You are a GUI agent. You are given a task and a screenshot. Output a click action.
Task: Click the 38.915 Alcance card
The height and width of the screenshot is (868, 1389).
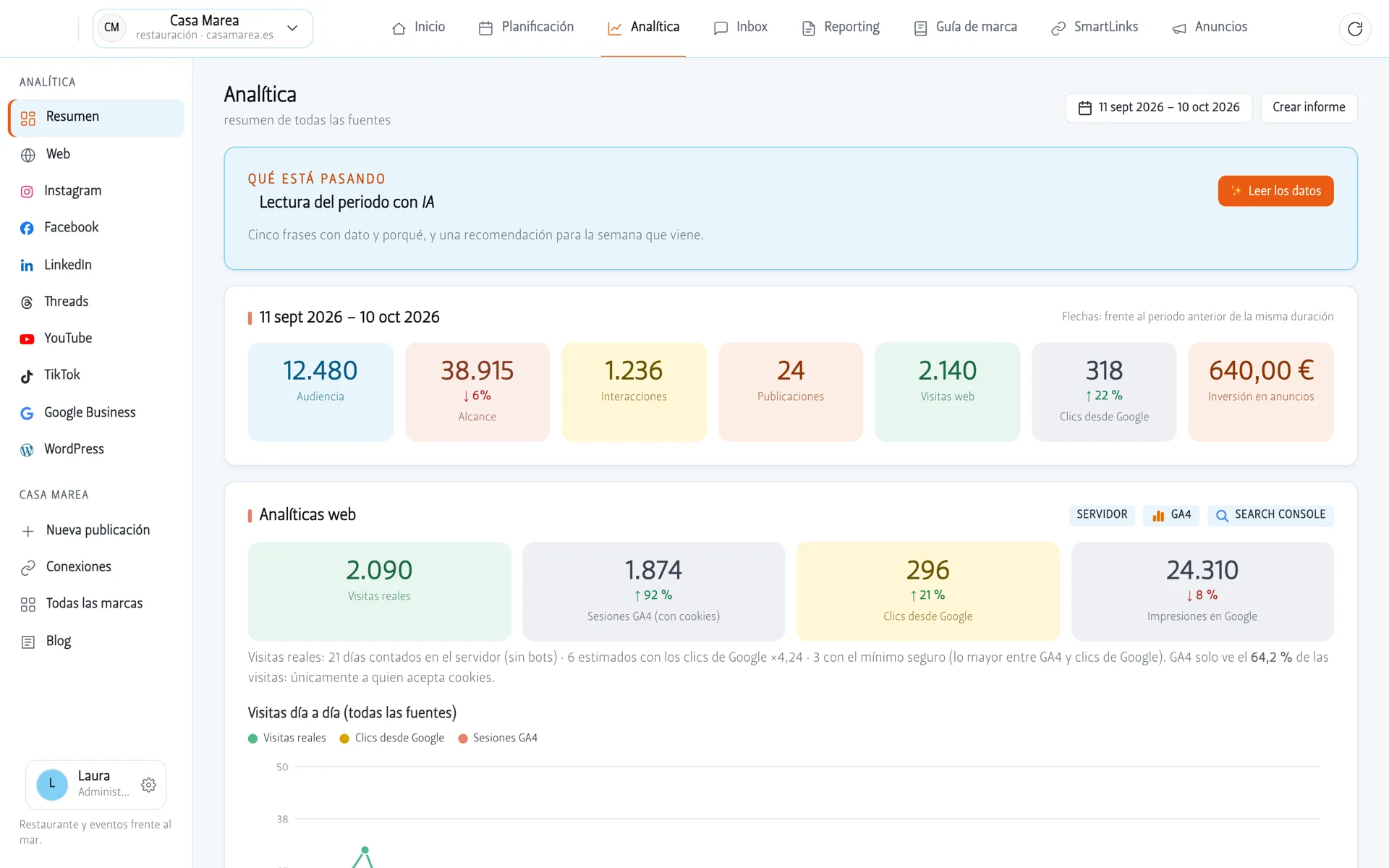pyautogui.click(x=477, y=391)
